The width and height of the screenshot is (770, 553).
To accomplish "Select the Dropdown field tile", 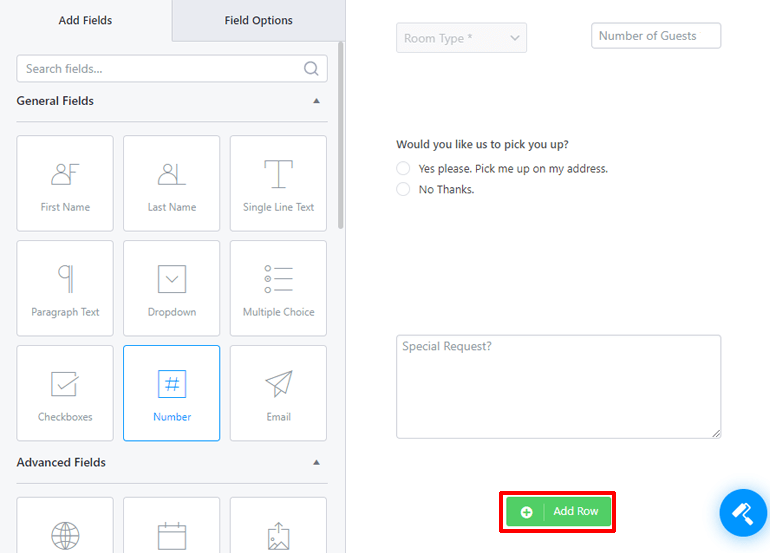I will click(x=171, y=288).
